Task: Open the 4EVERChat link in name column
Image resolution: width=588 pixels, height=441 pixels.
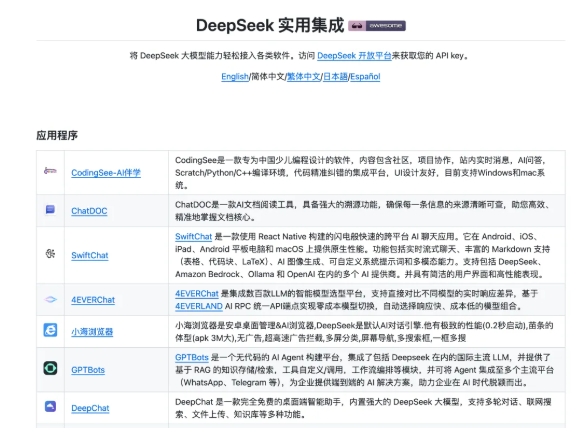Action: point(93,300)
